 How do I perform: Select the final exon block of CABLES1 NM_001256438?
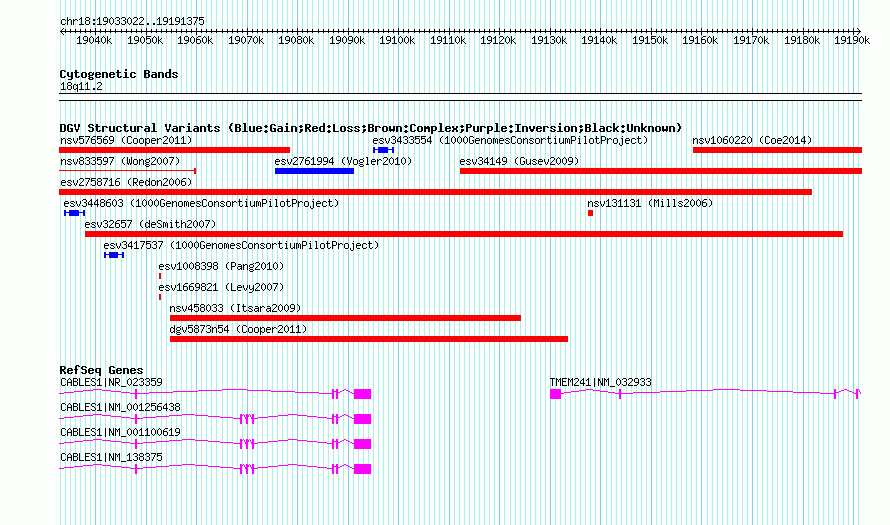pyautogui.click(x=363, y=419)
